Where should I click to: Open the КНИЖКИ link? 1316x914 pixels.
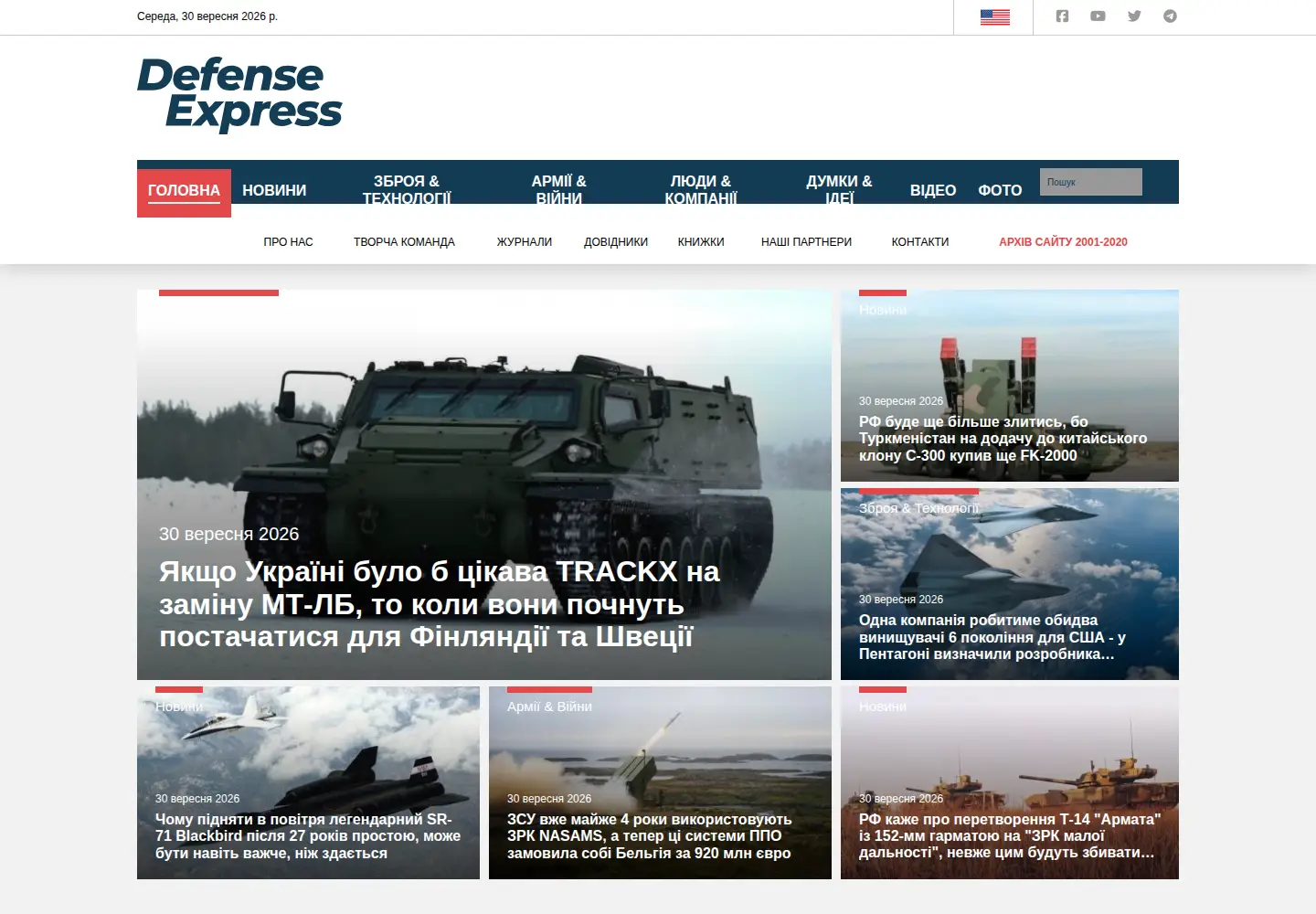tap(701, 242)
